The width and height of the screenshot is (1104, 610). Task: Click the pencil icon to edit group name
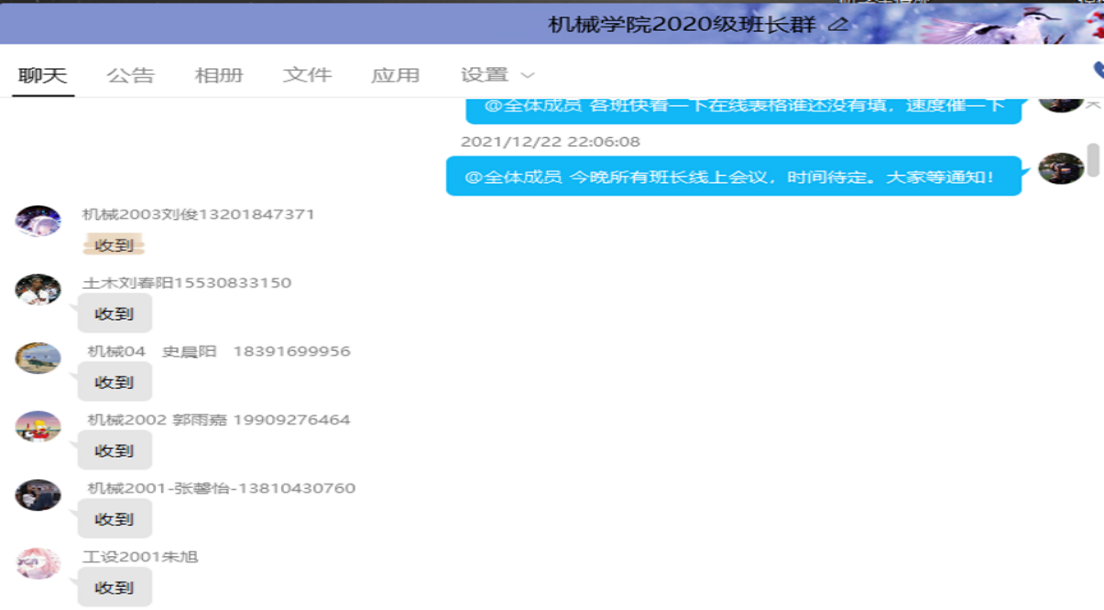[x=838, y=24]
